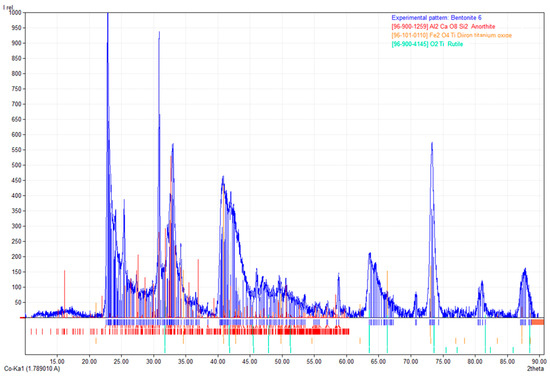
Task: Click the top of the broad peak near 41 degrees
Action: [x=223, y=177]
